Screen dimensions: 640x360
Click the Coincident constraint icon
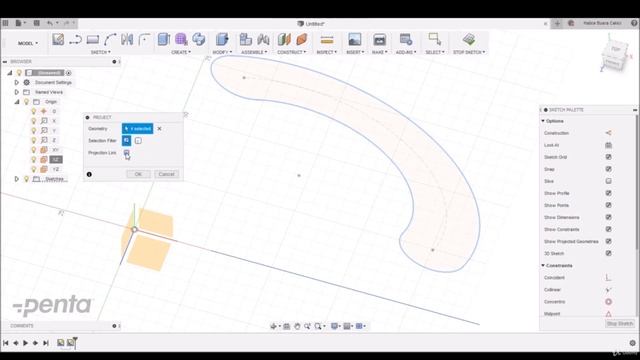coord(608,278)
